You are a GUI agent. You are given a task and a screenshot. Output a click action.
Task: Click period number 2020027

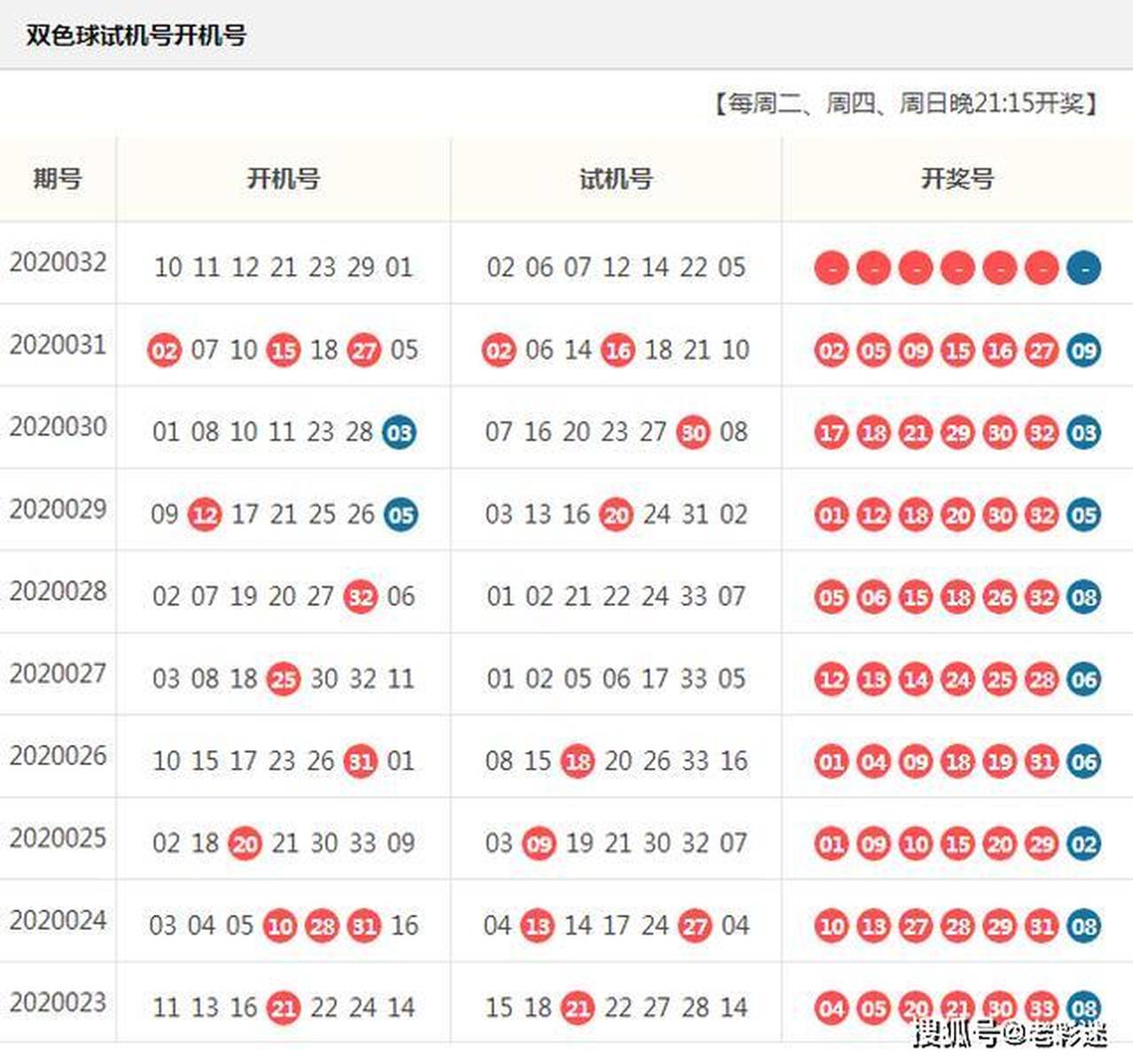[58, 674]
